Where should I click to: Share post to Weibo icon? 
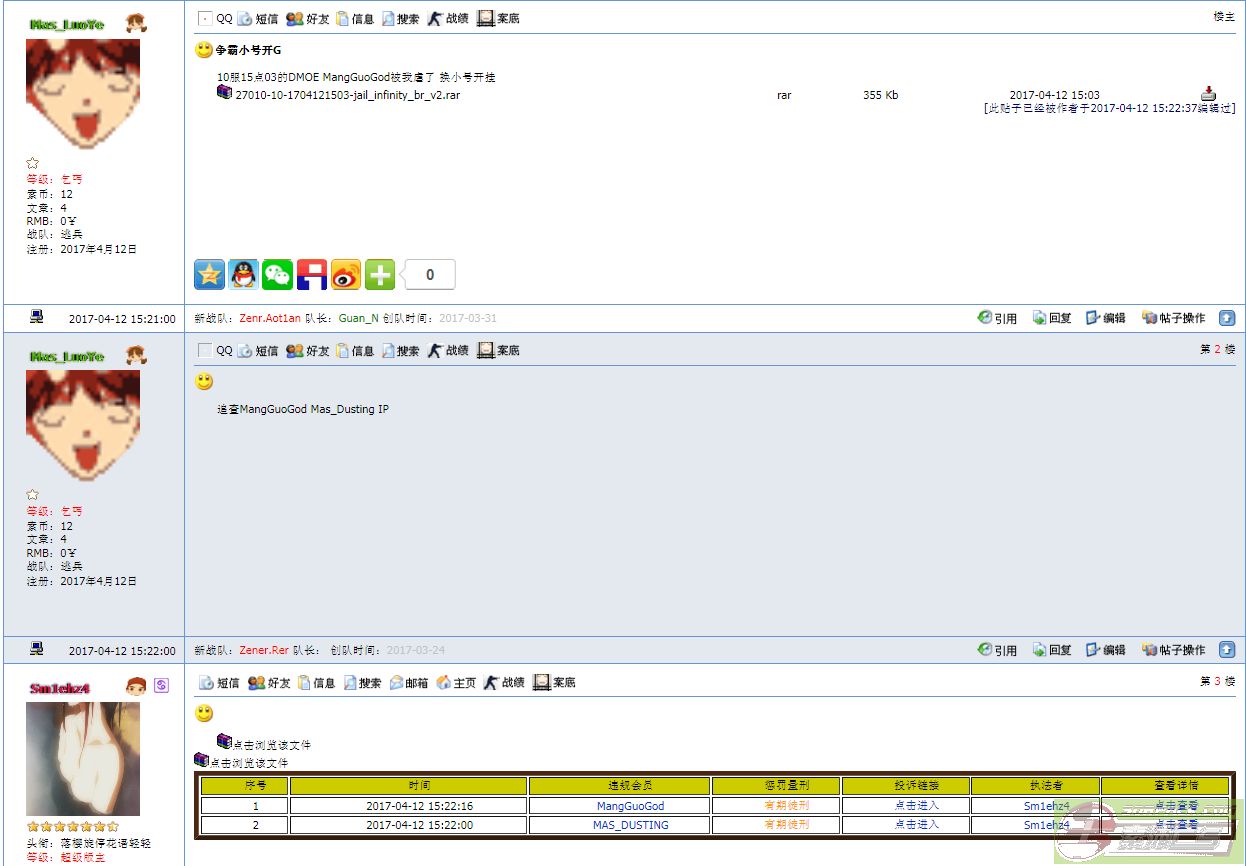(345, 274)
